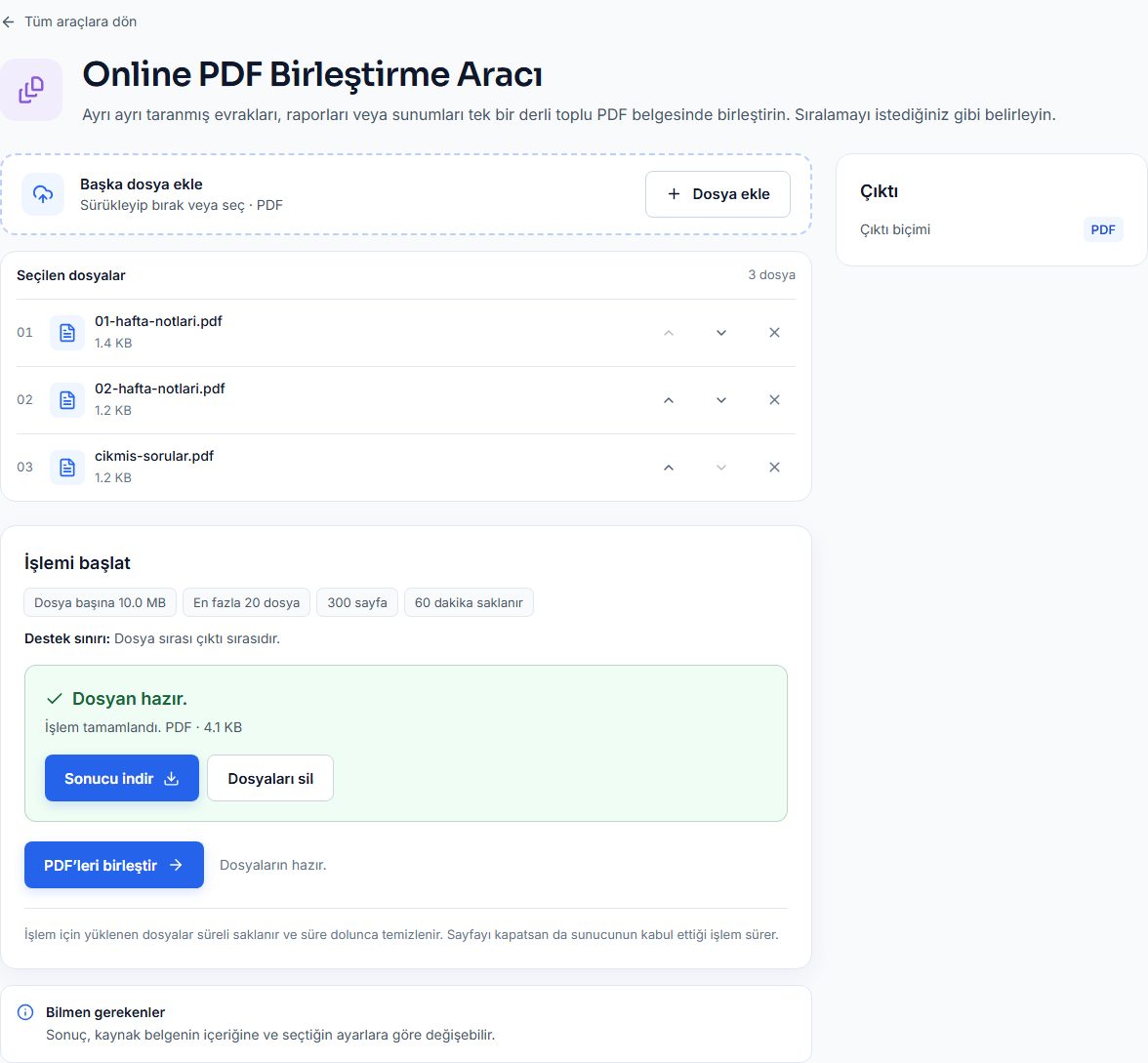Click the file icon of cikmis-sorular.pdf
Screen dimensions: 1148x1063
[67, 467]
